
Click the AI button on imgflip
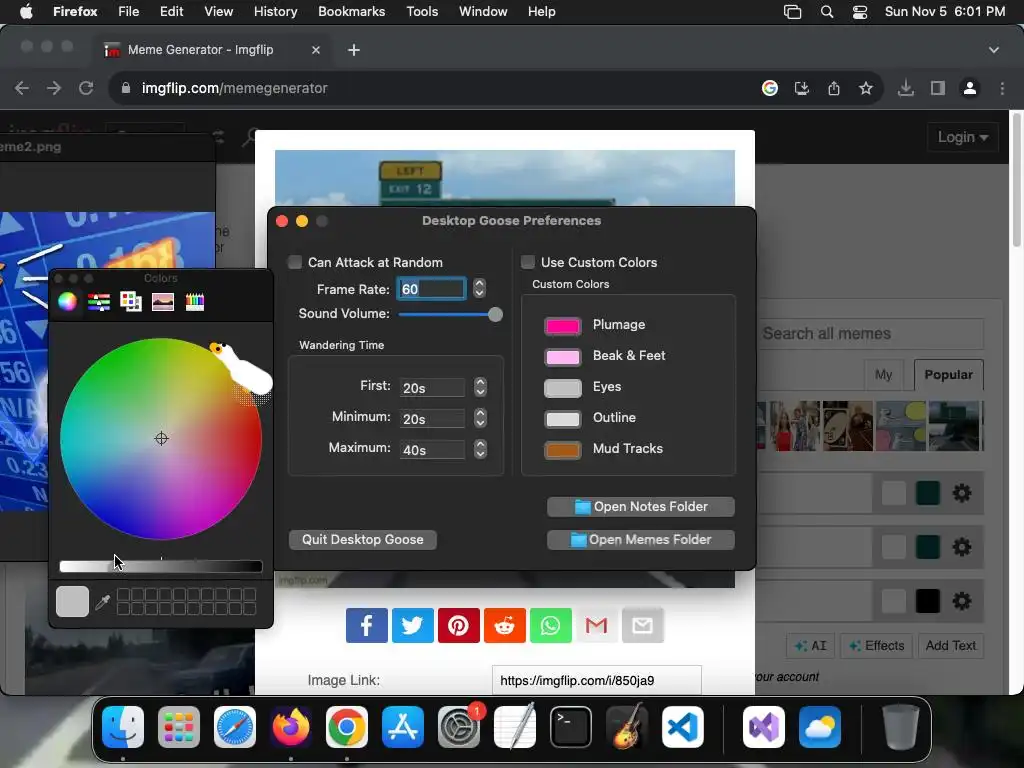pyautogui.click(x=810, y=645)
